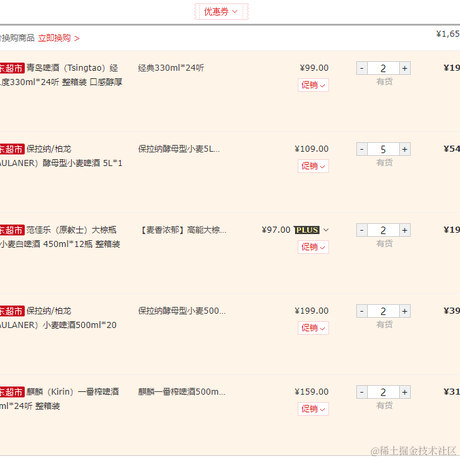460x460 pixels.
Task: Select spec text 保拉纳酵母型小麦5L...
Action: (x=179, y=149)
